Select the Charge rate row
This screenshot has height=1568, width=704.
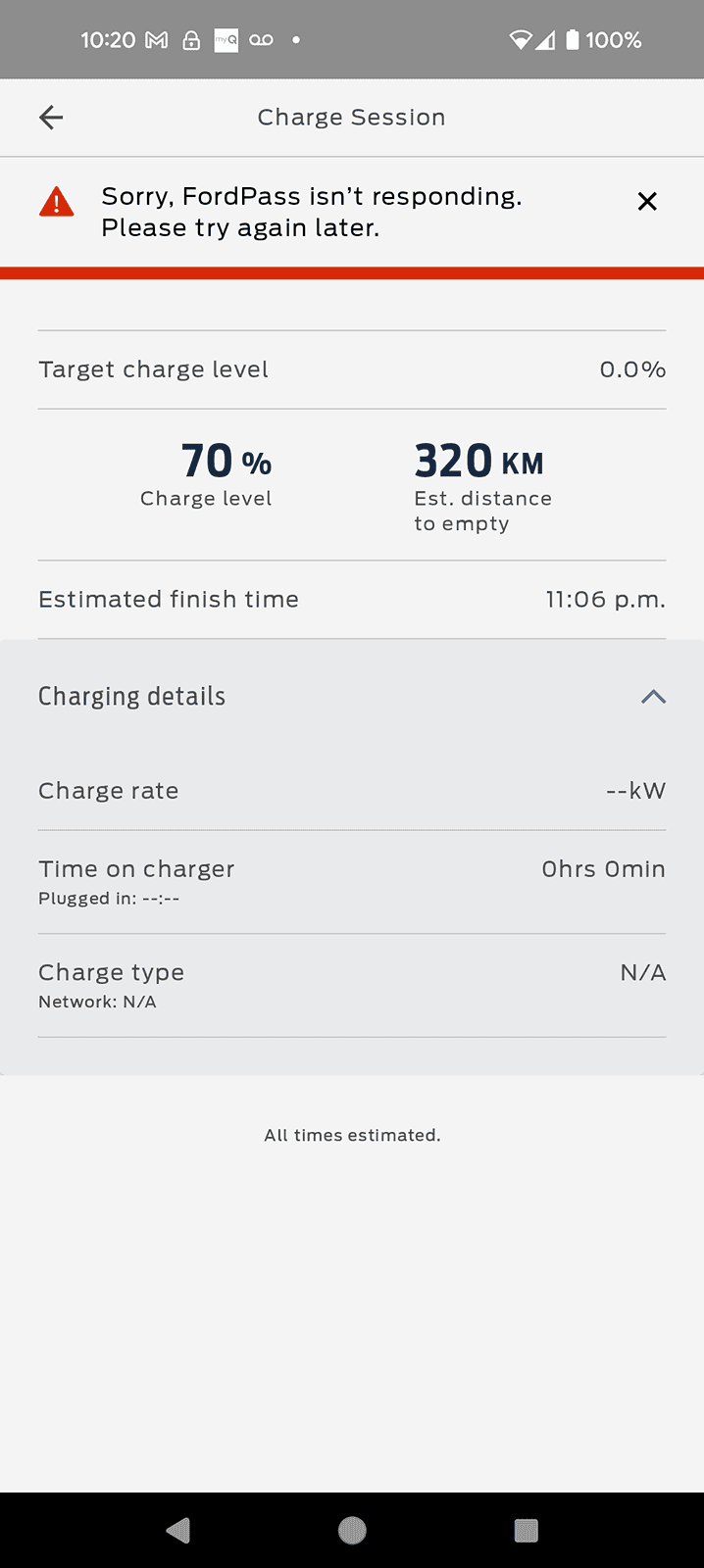click(352, 791)
